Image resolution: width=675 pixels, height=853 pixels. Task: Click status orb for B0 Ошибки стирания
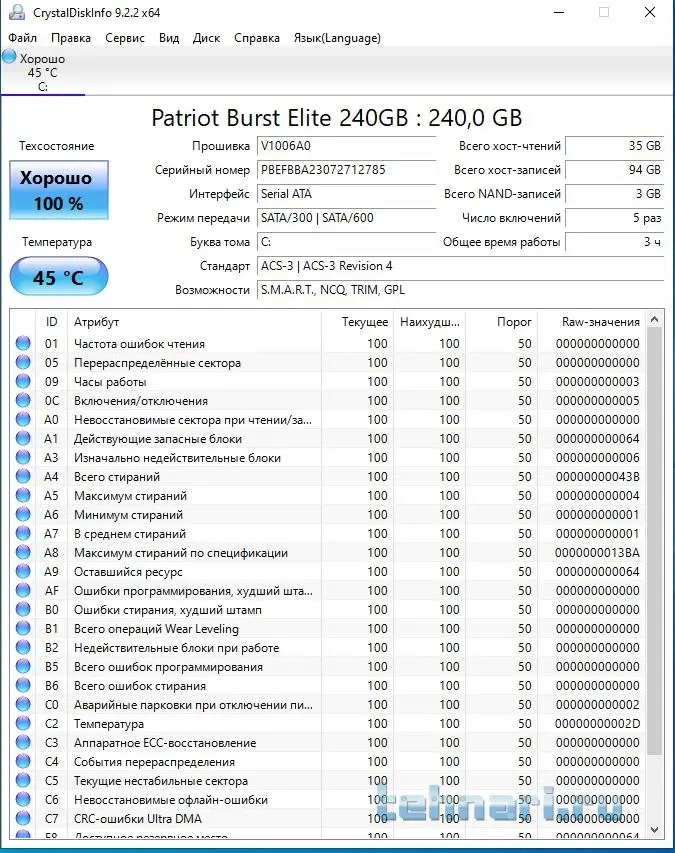point(23,609)
